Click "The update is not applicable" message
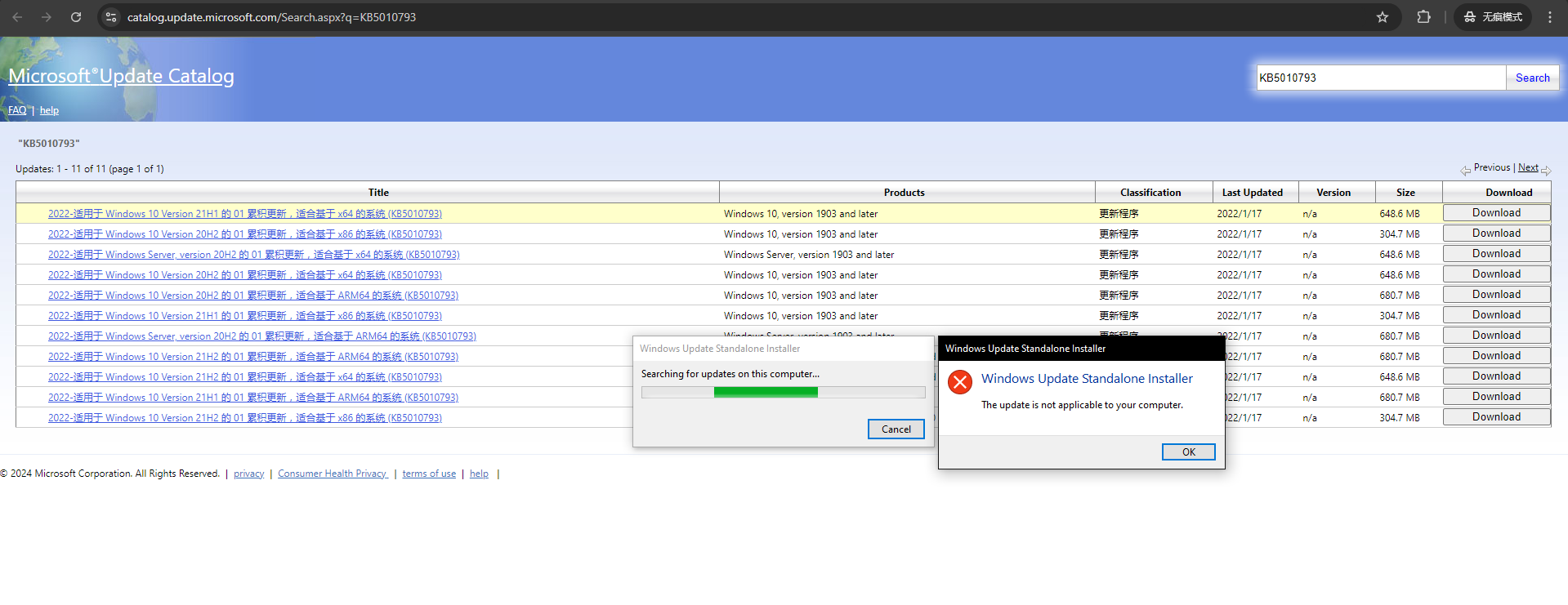This screenshot has height=605, width=1568. (x=1082, y=405)
